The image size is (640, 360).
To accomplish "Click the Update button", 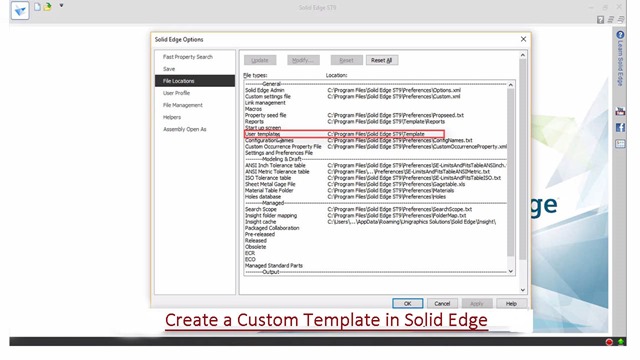I will [260, 60].
